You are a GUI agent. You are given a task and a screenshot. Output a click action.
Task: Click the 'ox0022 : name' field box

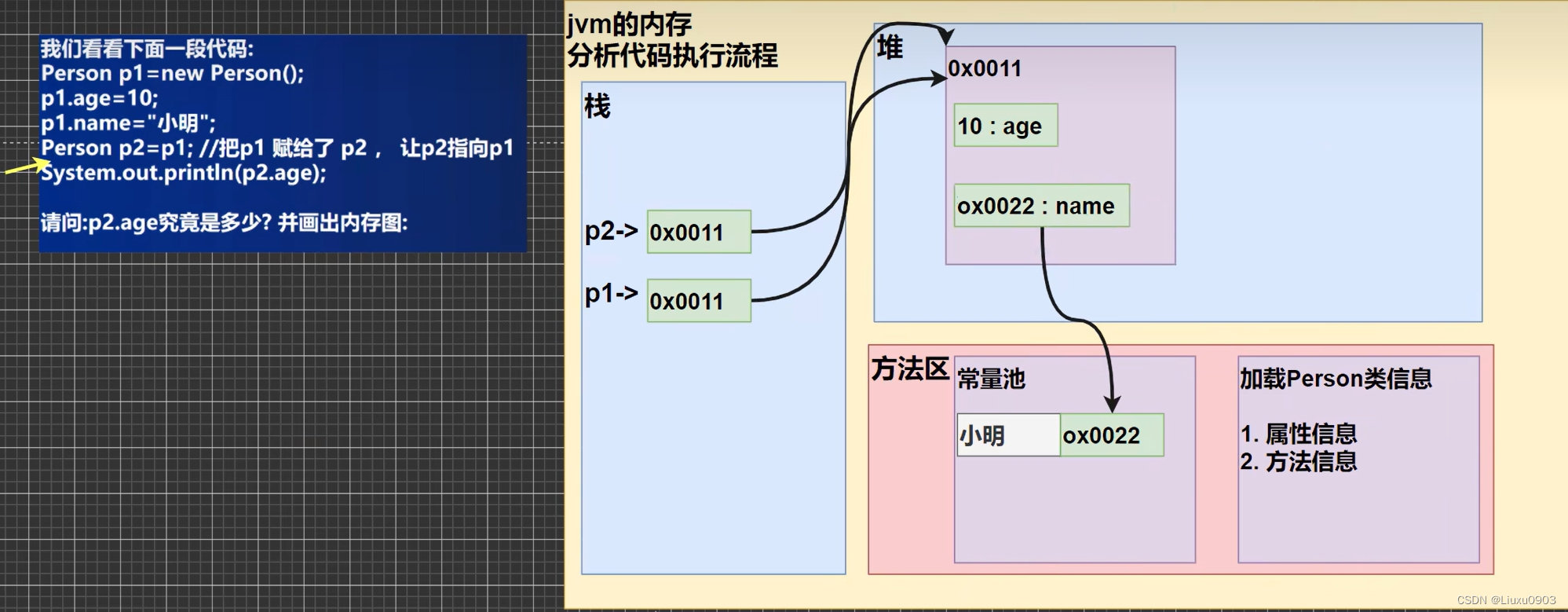point(1042,205)
